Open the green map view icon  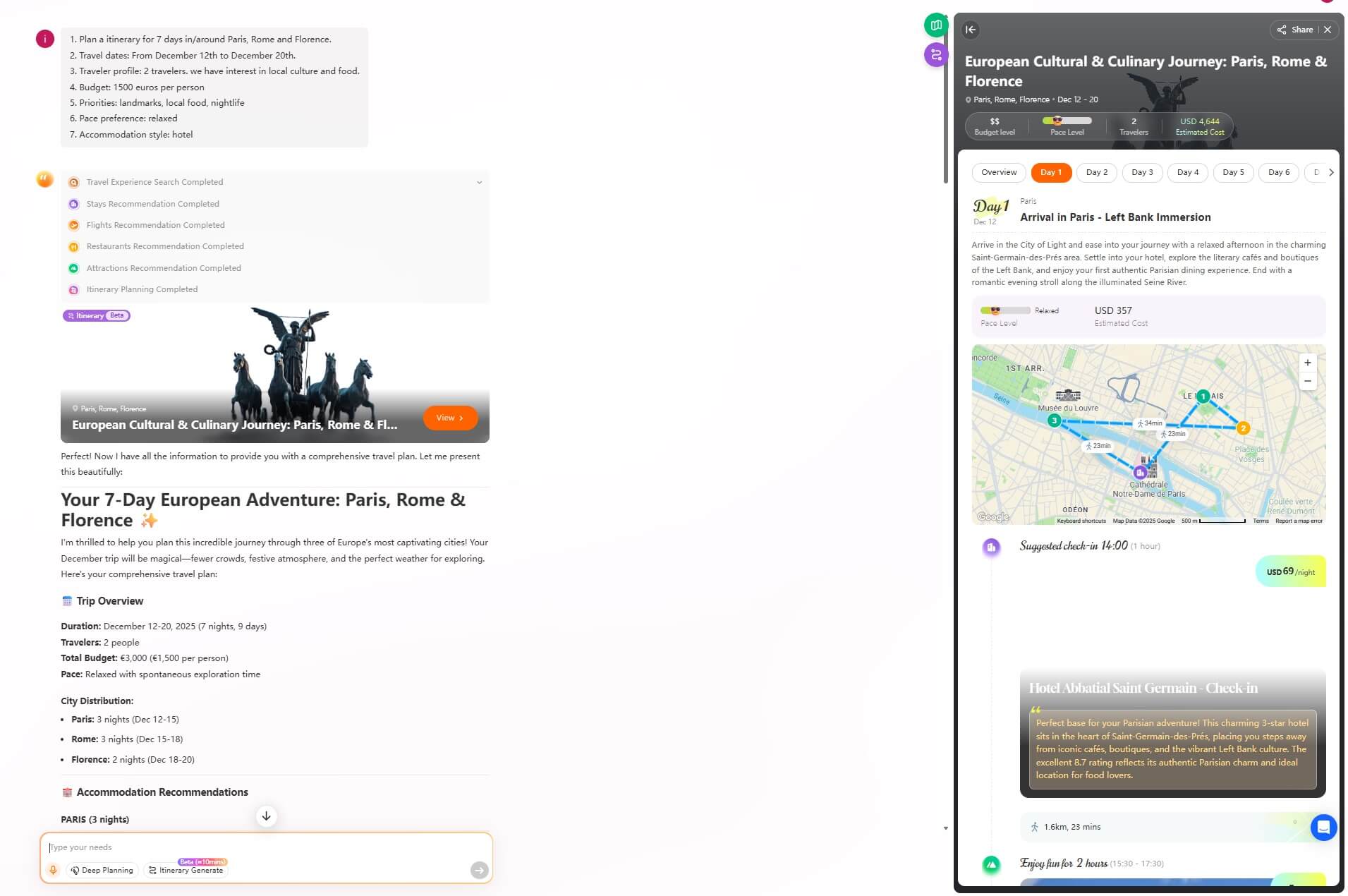click(x=936, y=25)
